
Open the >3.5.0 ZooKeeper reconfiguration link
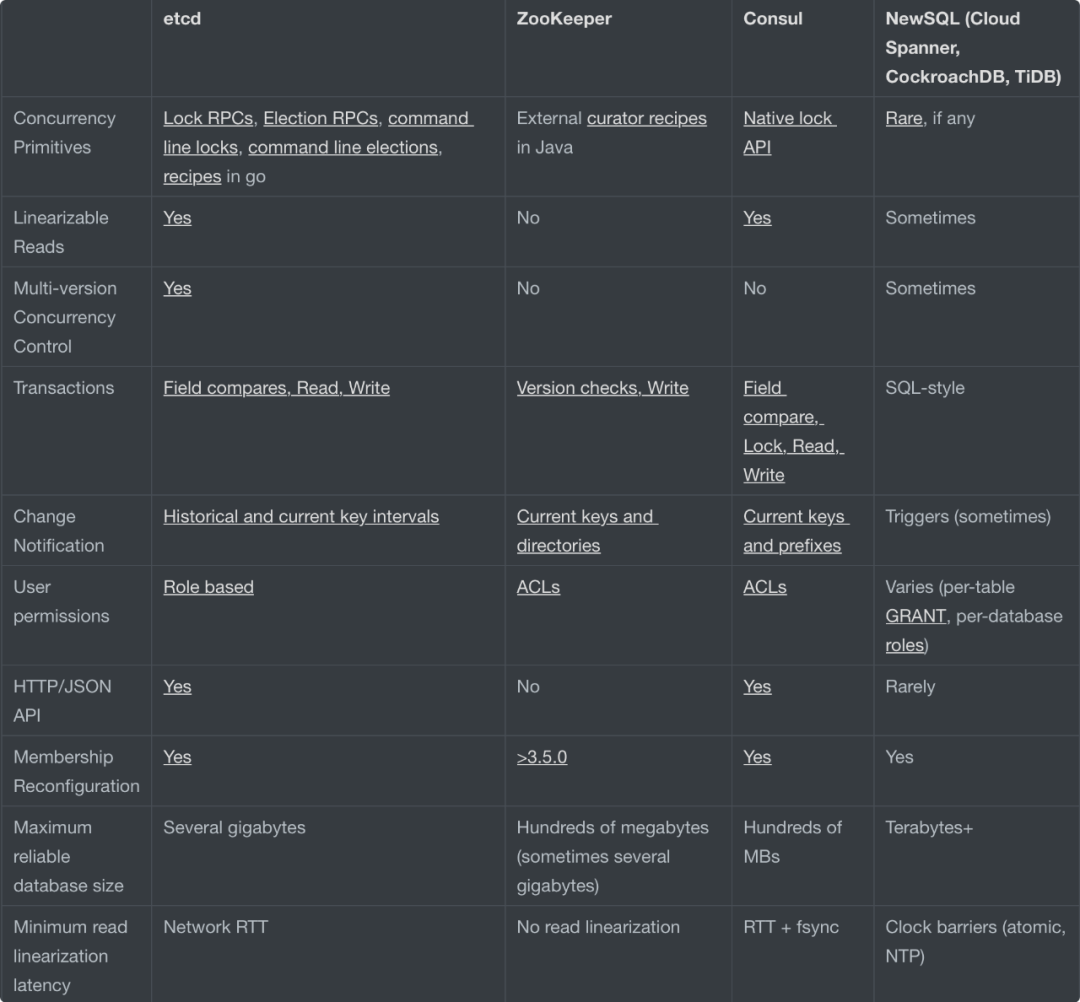[x=541, y=757]
